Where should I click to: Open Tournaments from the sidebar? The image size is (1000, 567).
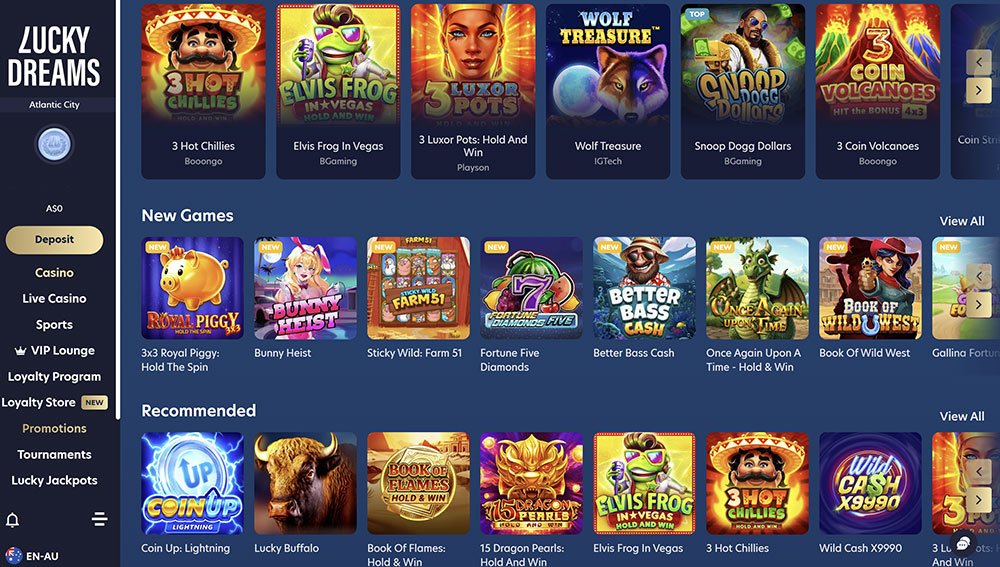click(x=54, y=455)
